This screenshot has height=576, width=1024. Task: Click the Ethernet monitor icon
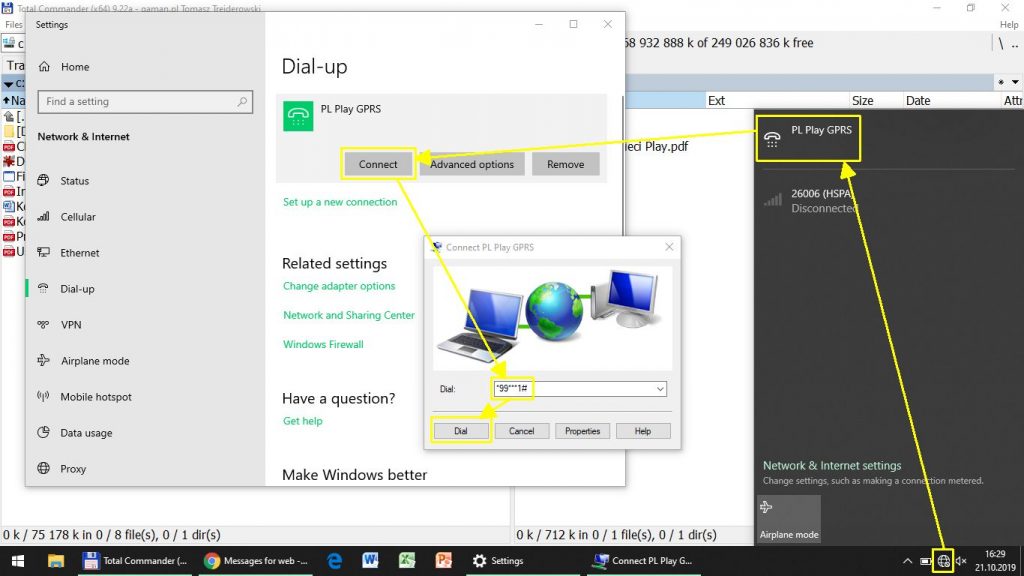[43, 252]
